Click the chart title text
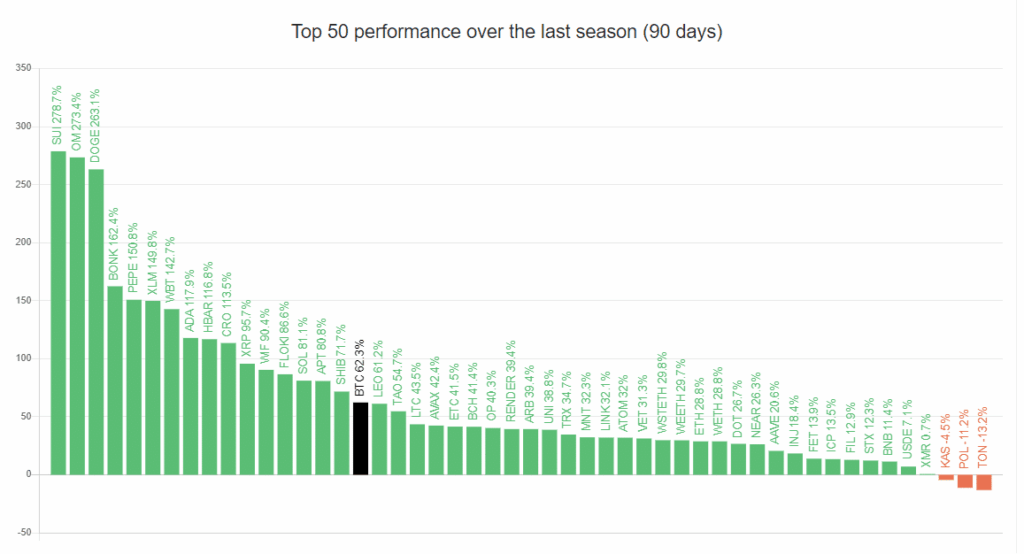The width and height of the screenshot is (1024, 554). tap(507, 32)
